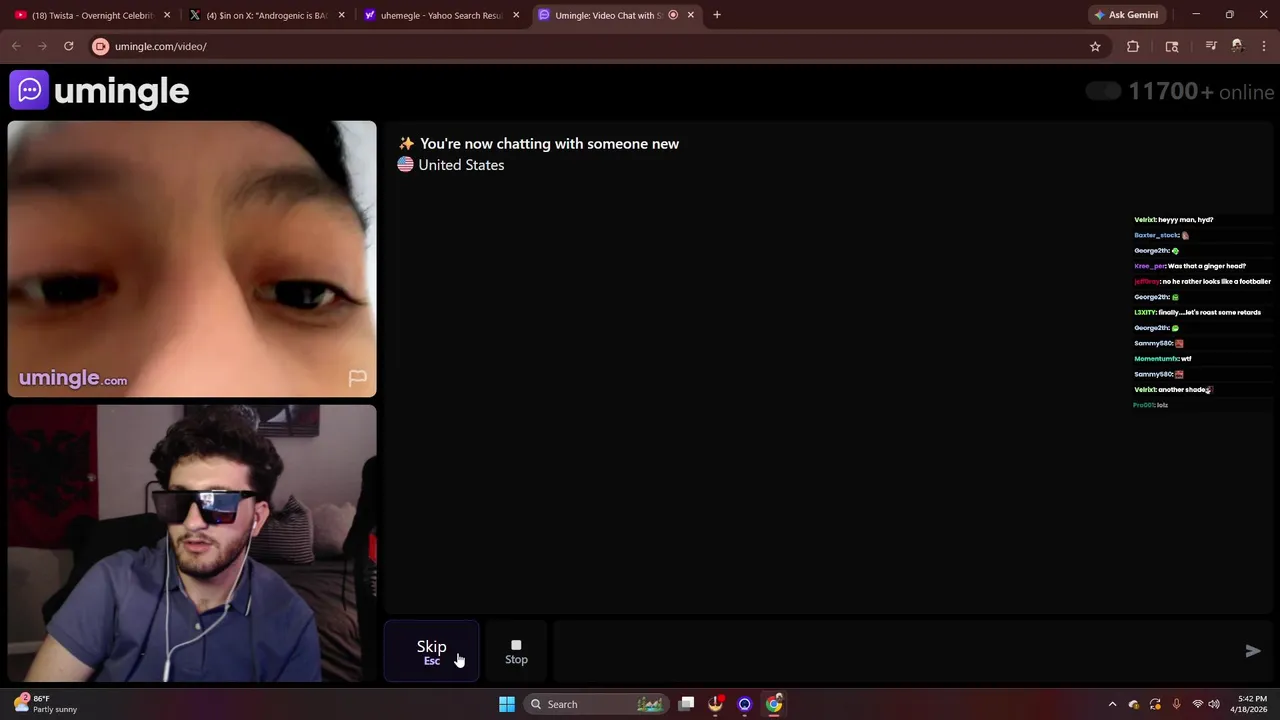Open the Chrome profile avatar
1280x720 pixels.
click(1237, 46)
